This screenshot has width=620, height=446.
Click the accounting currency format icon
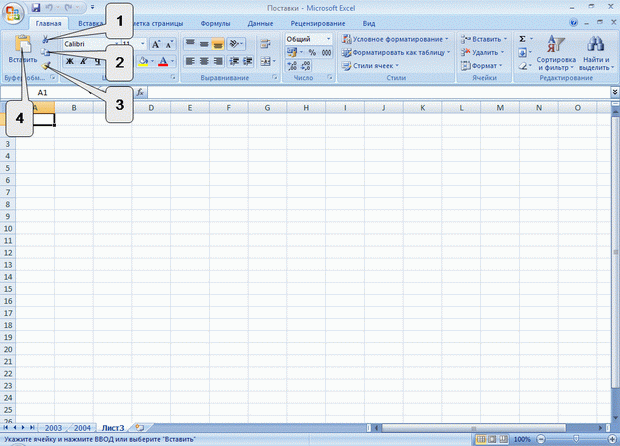tap(292, 52)
